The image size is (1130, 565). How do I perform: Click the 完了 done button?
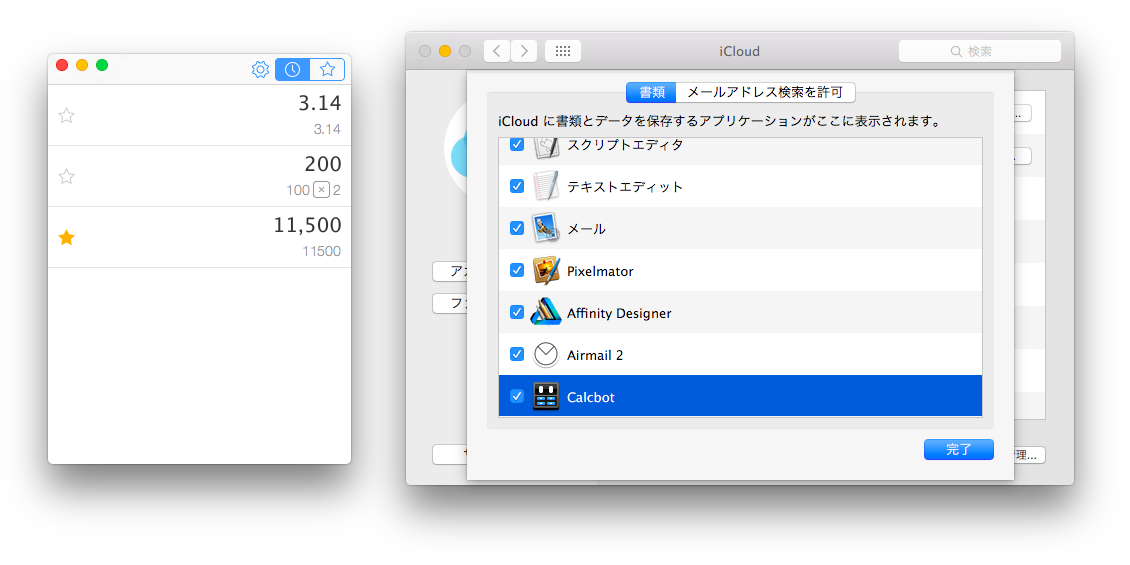pos(958,450)
